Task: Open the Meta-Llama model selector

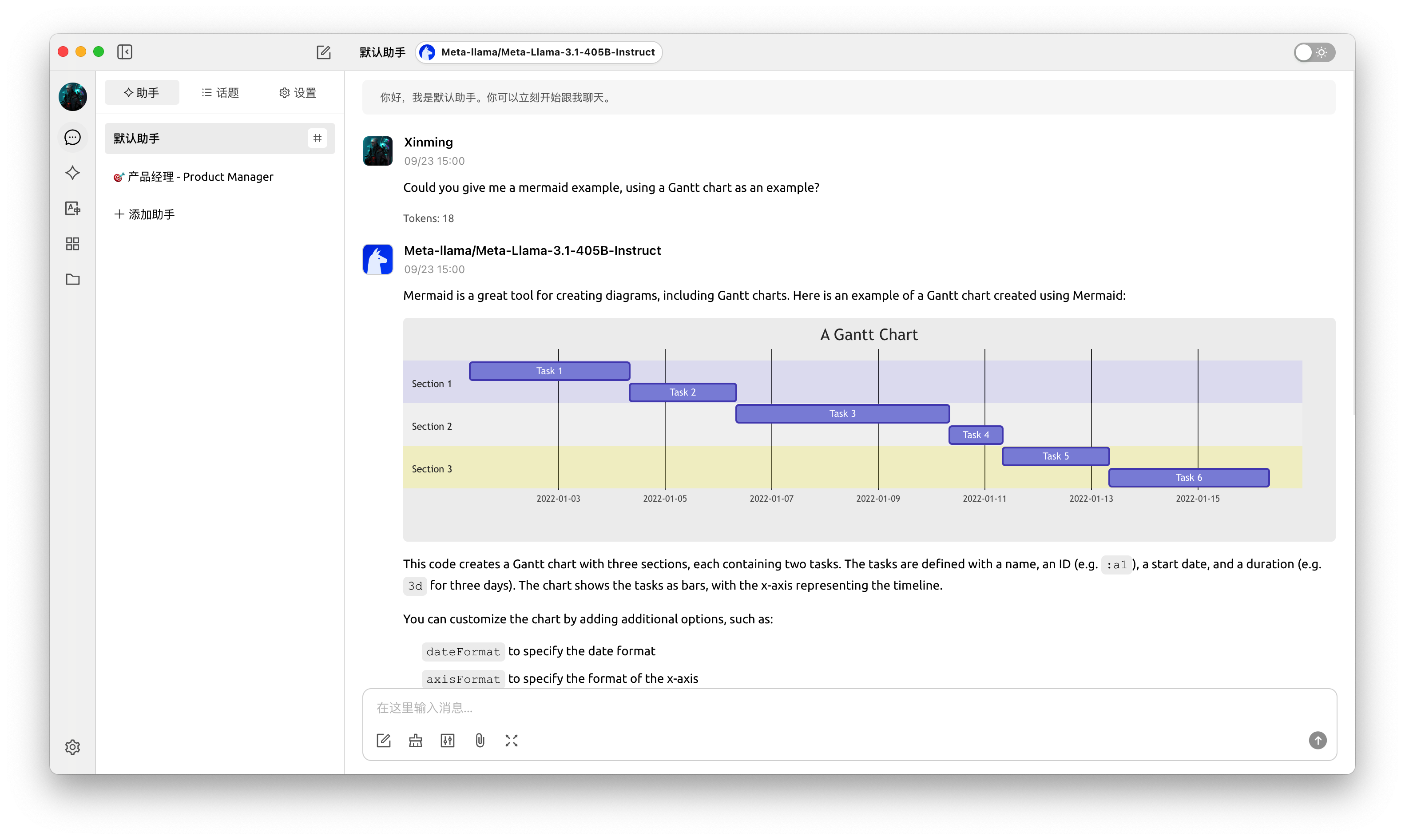Action: coord(539,52)
